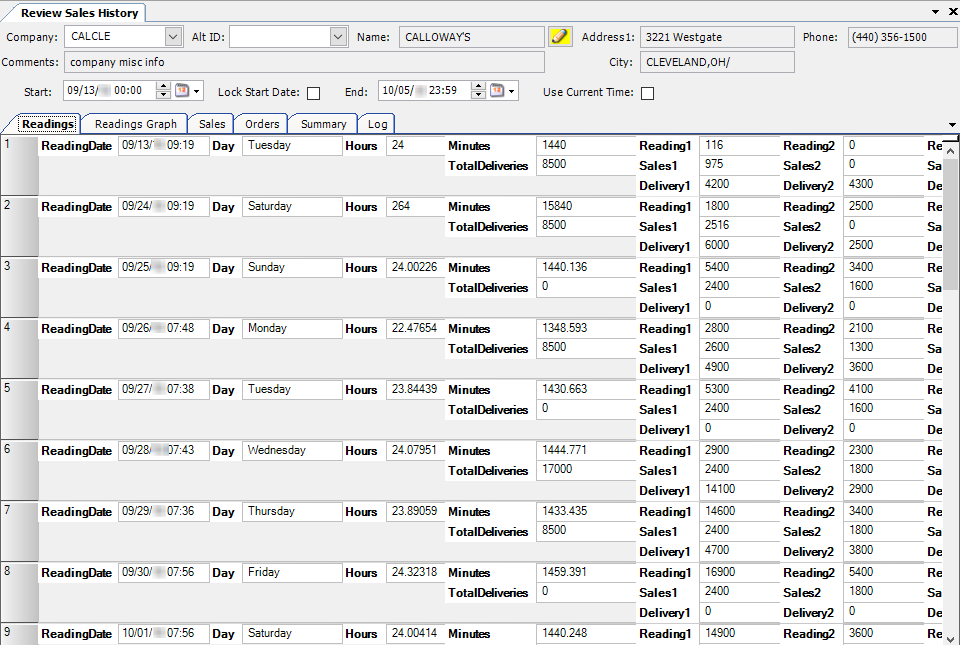Click the Start date spinner up arrow

point(163,86)
